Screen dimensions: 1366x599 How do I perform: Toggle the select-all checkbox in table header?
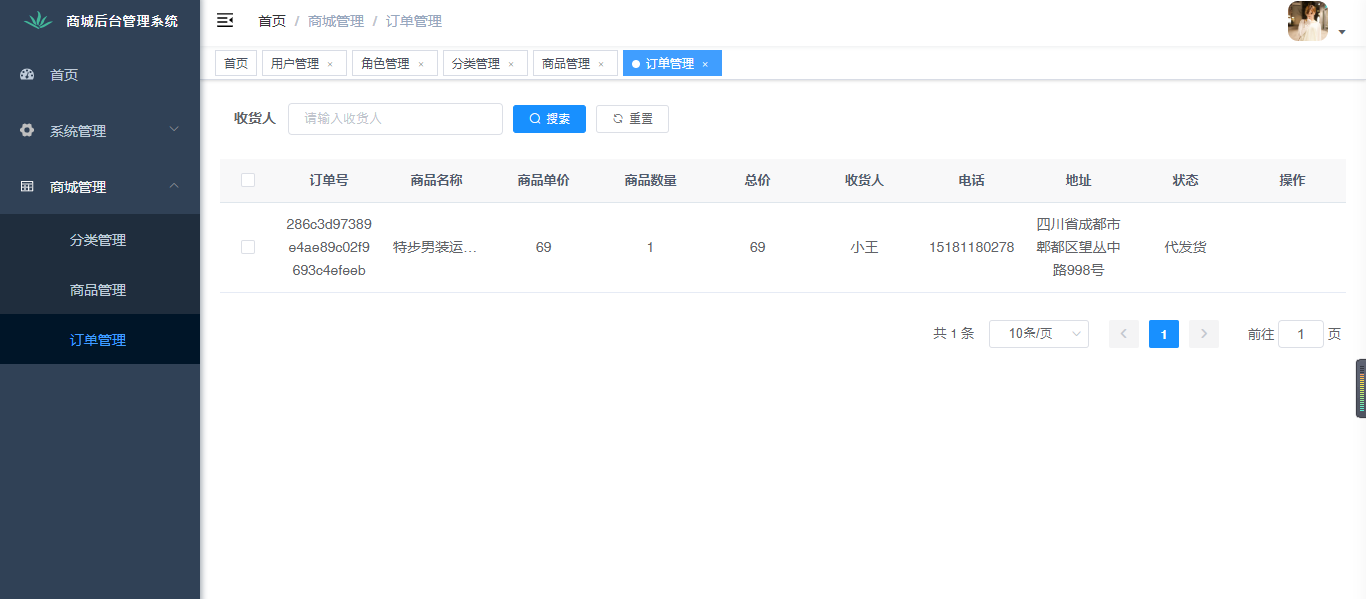click(248, 180)
